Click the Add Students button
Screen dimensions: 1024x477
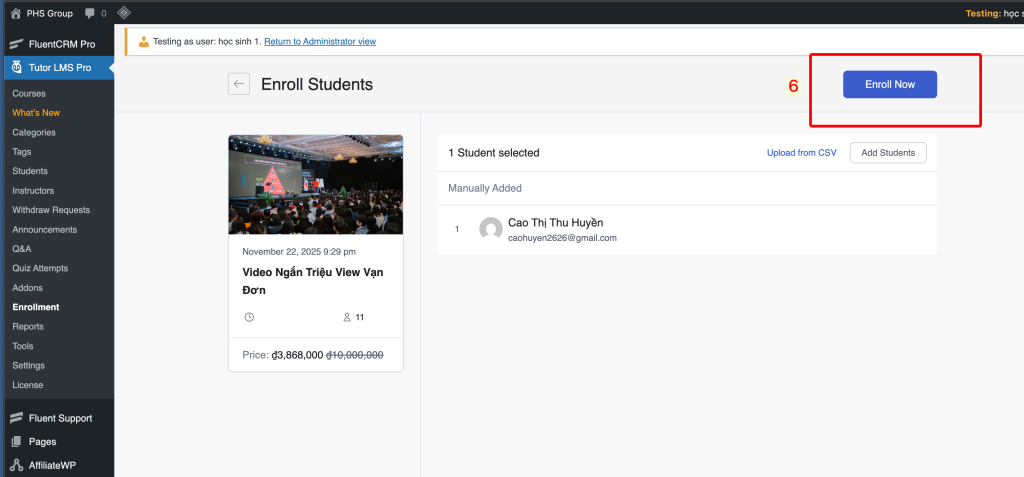tap(888, 152)
